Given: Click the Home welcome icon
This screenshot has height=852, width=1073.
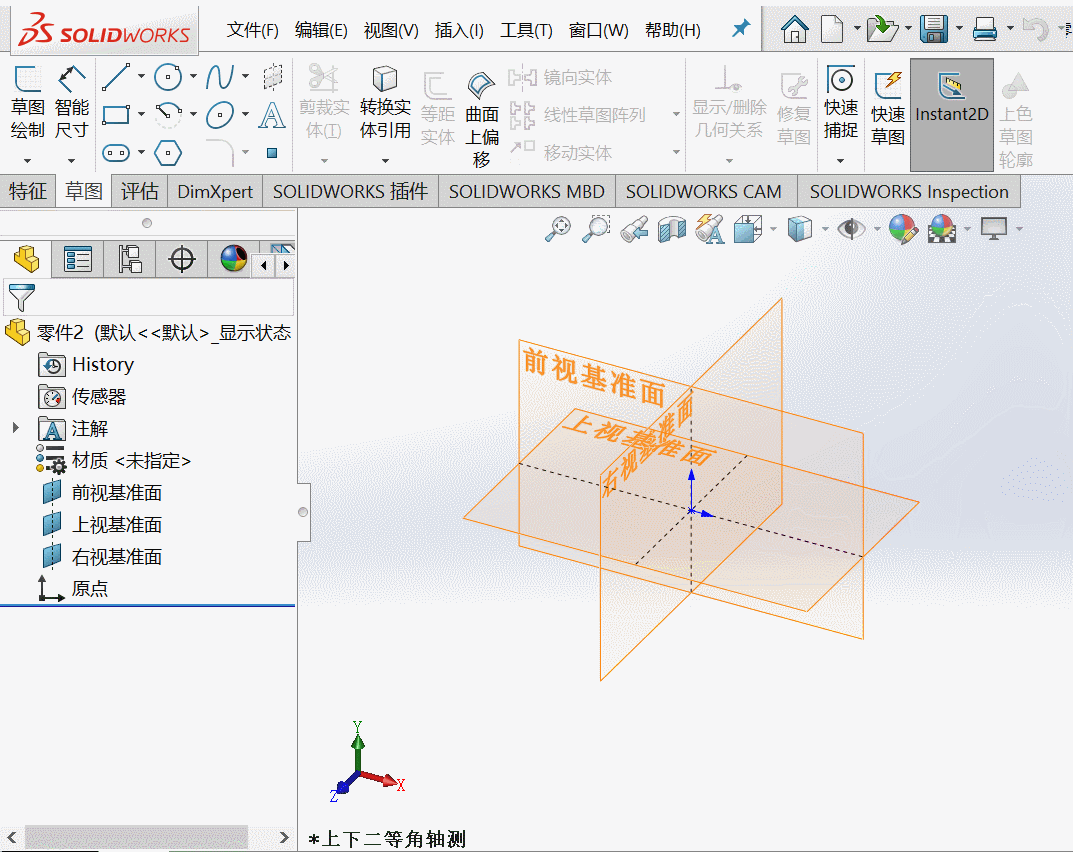Looking at the screenshot, I should point(794,29).
